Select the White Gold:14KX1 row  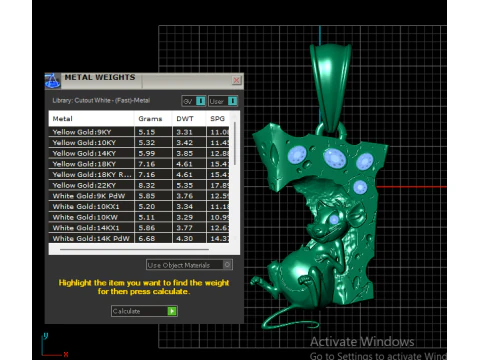coord(139,228)
